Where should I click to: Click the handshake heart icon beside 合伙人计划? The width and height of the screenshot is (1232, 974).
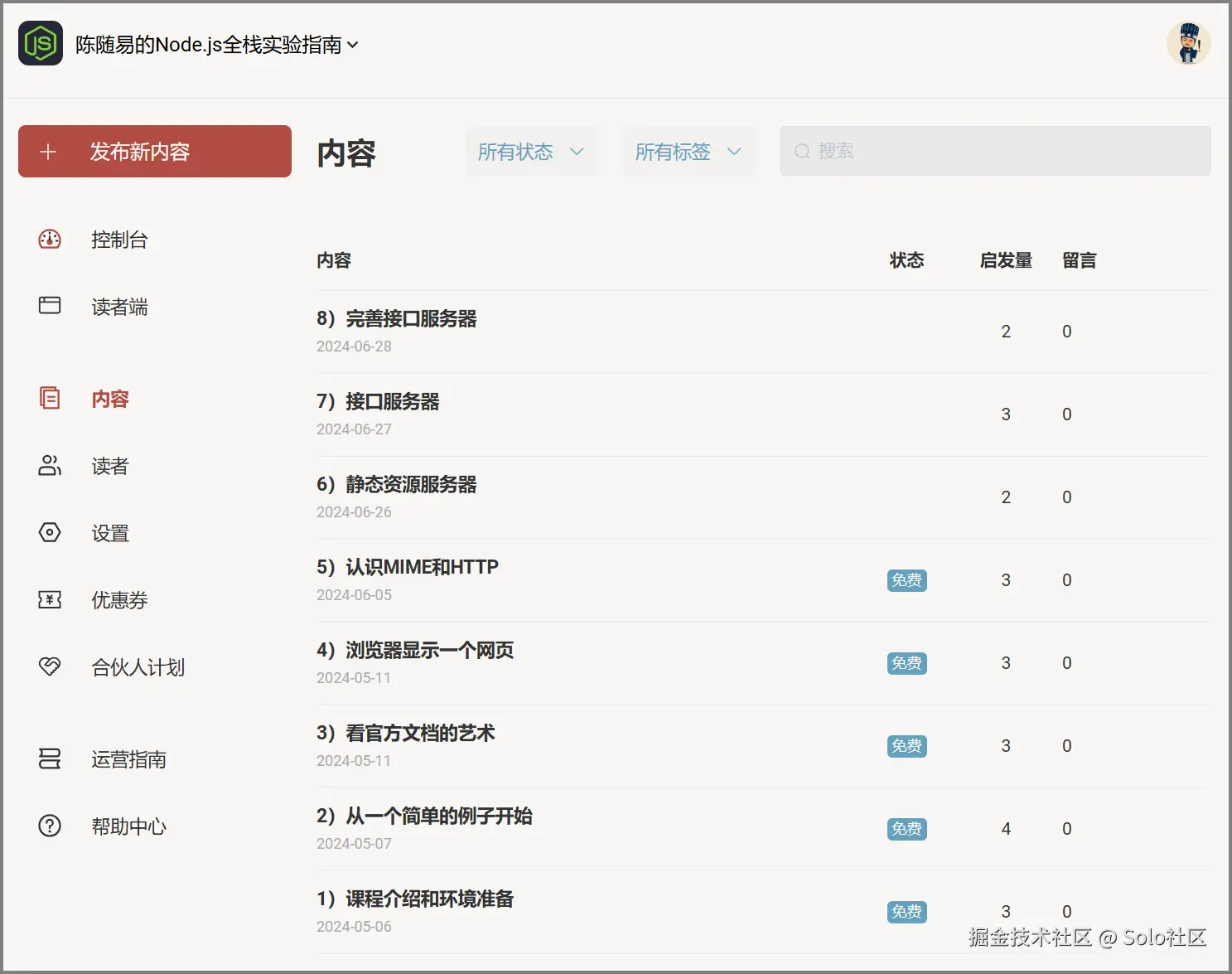click(x=50, y=666)
